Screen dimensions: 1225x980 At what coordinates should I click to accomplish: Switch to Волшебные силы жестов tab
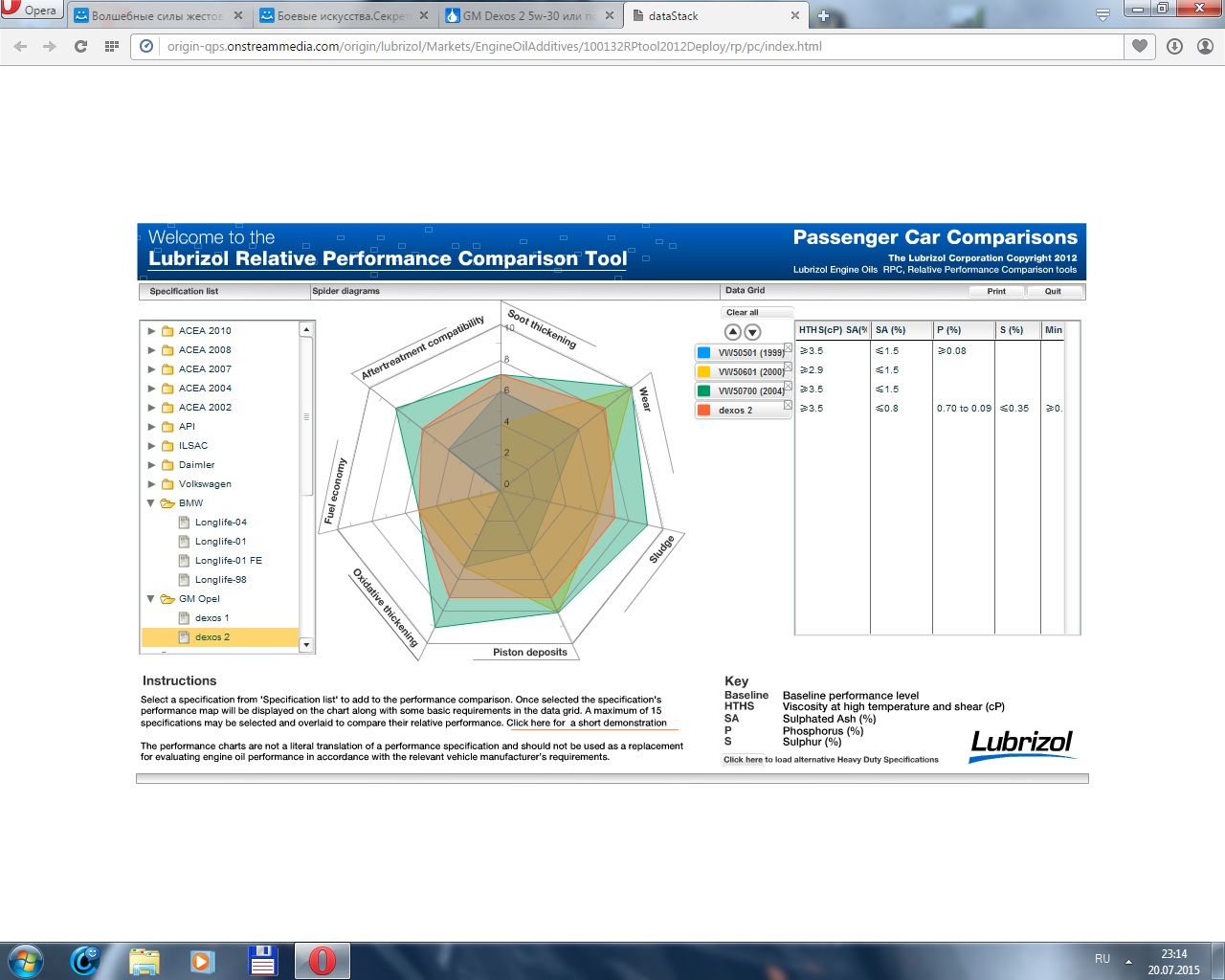(x=158, y=15)
